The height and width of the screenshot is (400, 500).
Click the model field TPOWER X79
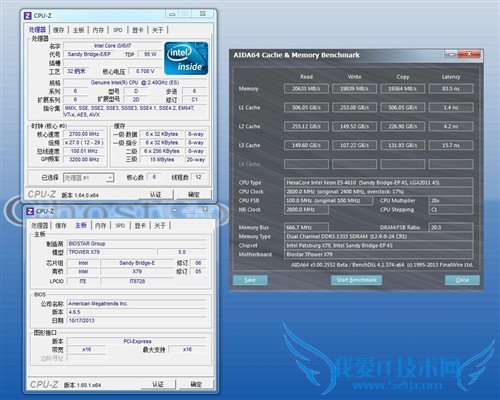click(111, 252)
